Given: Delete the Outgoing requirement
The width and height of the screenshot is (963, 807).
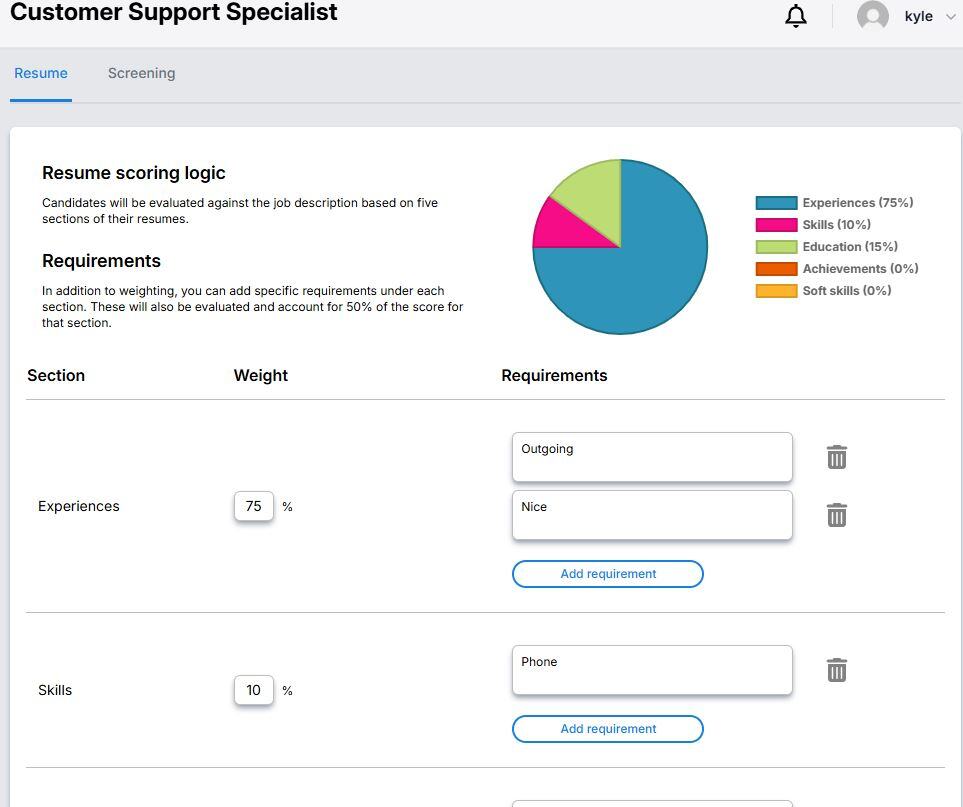Looking at the screenshot, I should 836,457.
